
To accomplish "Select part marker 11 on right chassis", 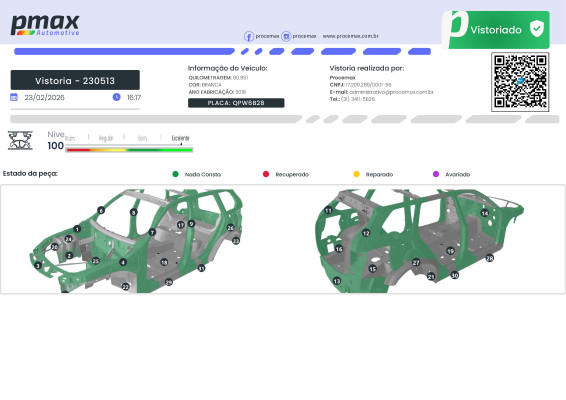I will [x=328, y=210].
